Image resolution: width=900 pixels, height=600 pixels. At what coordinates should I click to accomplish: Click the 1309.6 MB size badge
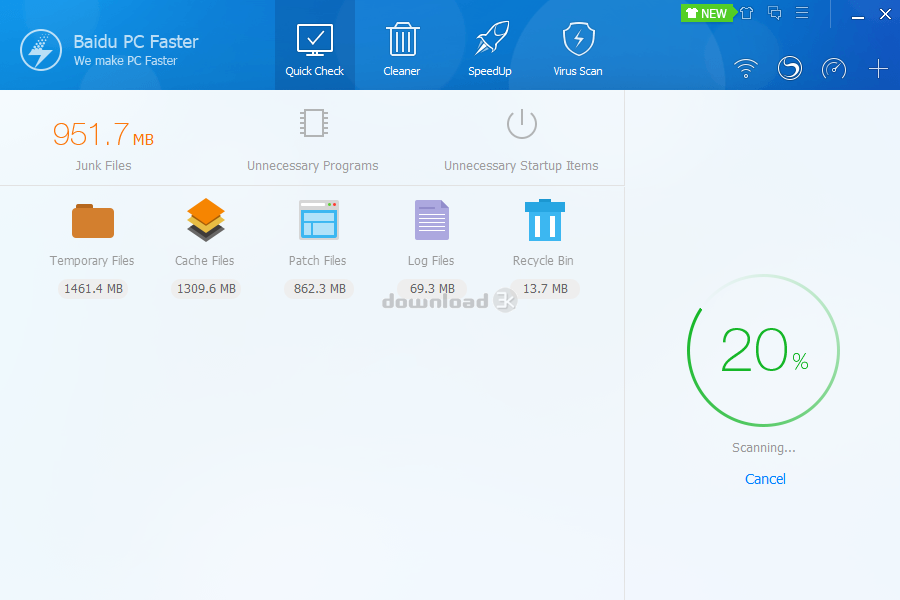pos(206,289)
